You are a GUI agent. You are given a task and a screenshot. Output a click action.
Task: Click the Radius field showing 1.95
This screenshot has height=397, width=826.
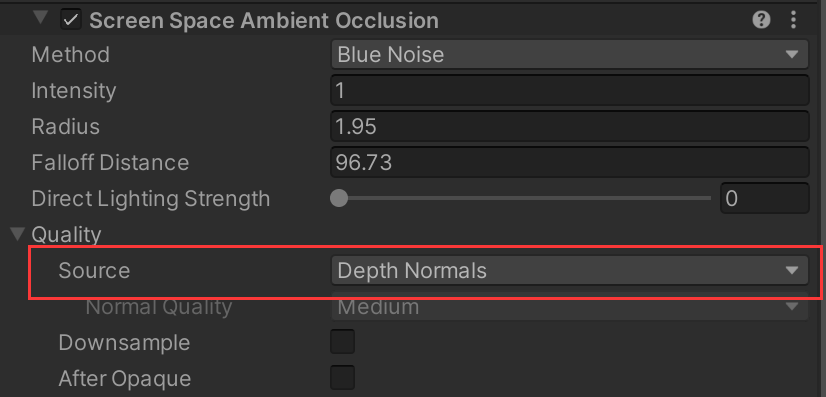click(x=569, y=126)
